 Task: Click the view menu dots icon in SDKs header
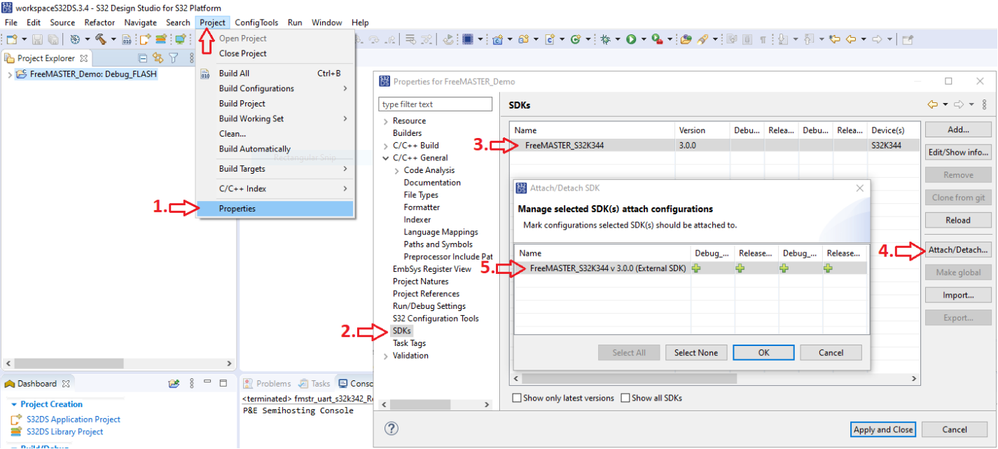click(x=985, y=104)
